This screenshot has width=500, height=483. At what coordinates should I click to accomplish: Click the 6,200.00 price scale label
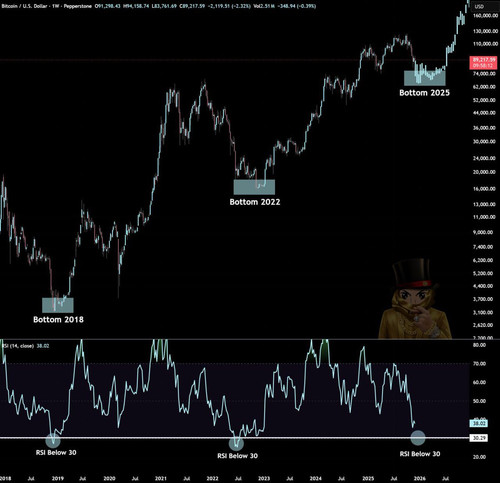[x=484, y=260]
